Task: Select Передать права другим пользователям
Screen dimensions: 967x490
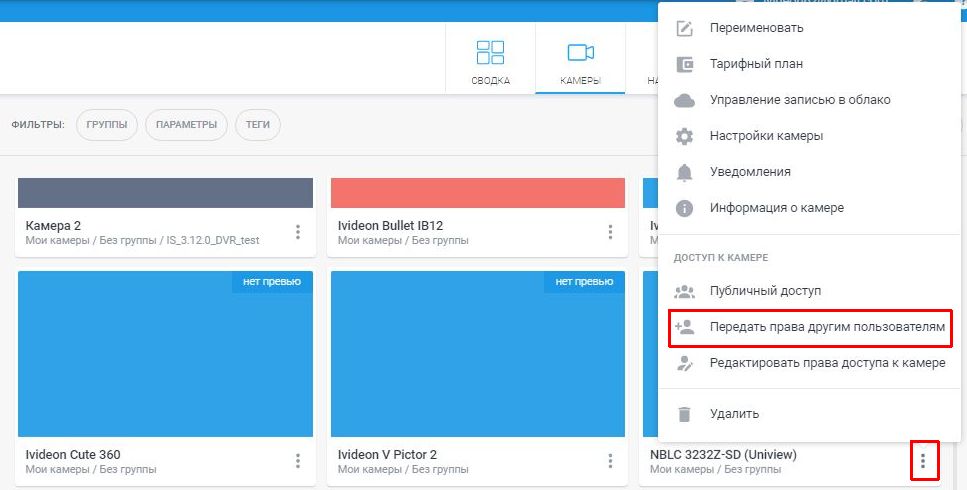Action: pos(826,327)
